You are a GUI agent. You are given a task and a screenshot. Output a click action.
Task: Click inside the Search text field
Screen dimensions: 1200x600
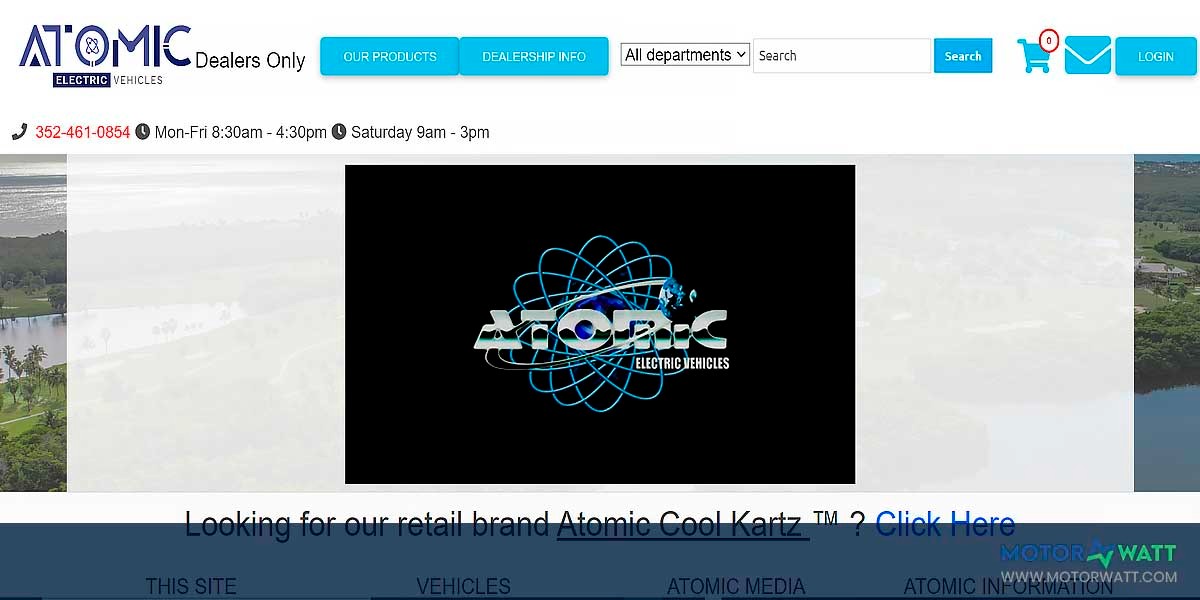840,56
